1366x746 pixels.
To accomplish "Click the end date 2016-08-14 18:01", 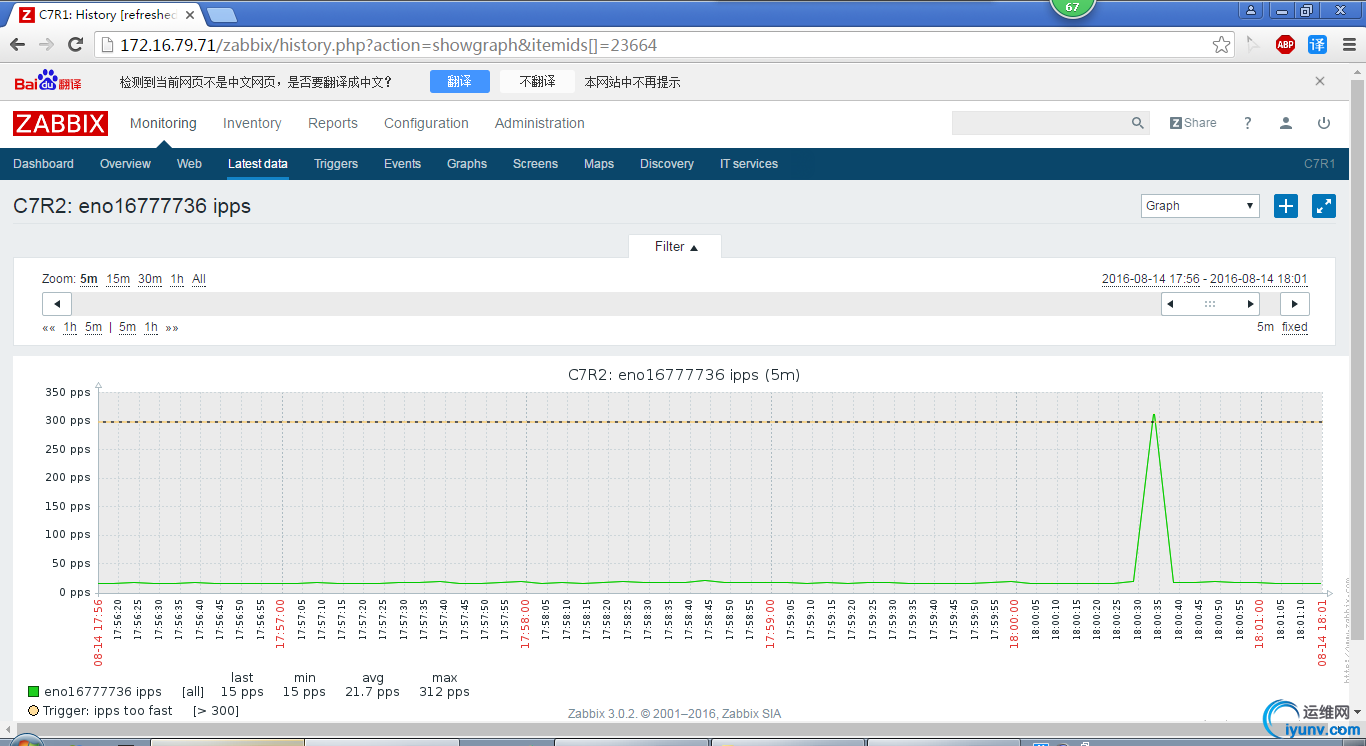I will [x=1259, y=279].
